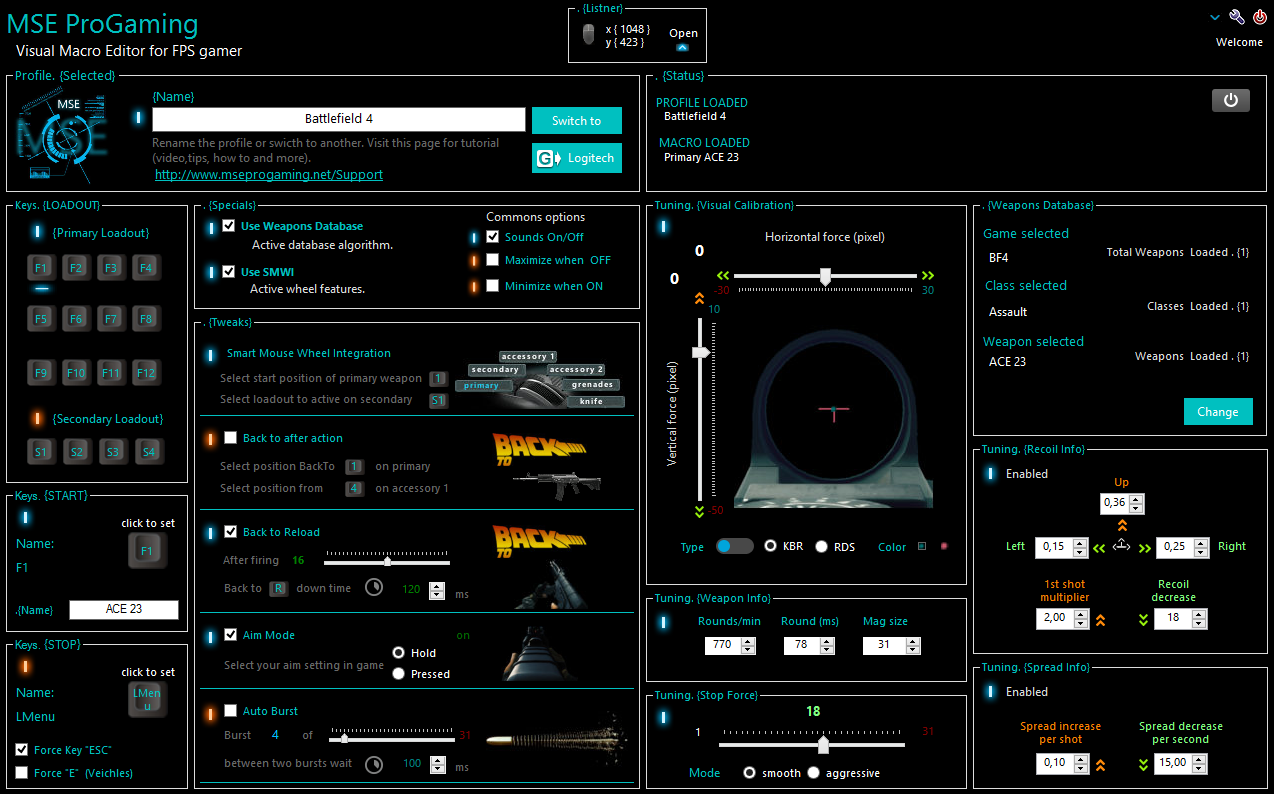Expand the Listner Open chevron
Viewport: 1274px width, 794px height.
pyautogui.click(x=682, y=46)
